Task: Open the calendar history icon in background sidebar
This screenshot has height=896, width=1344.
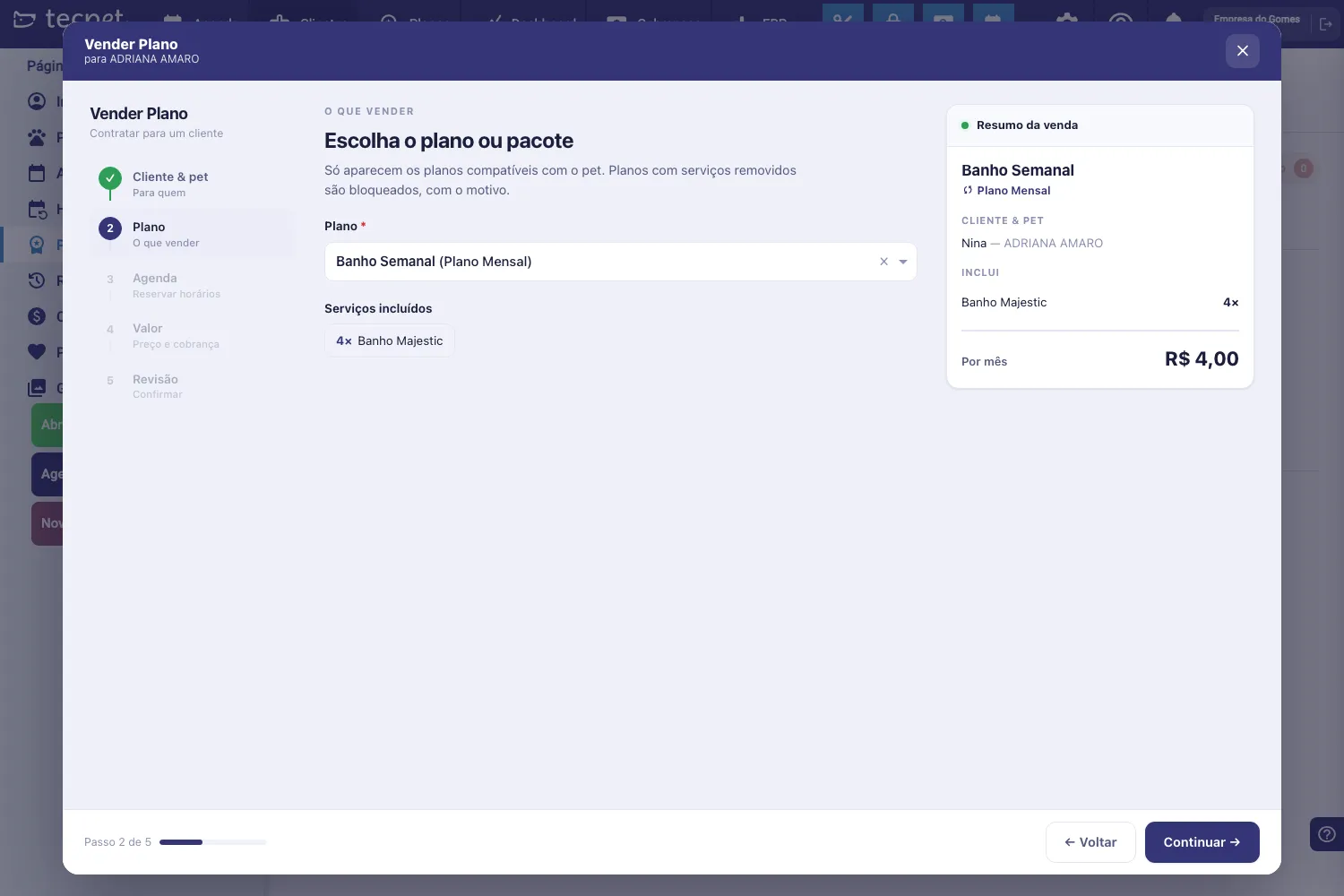Action: pyautogui.click(x=37, y=209)
